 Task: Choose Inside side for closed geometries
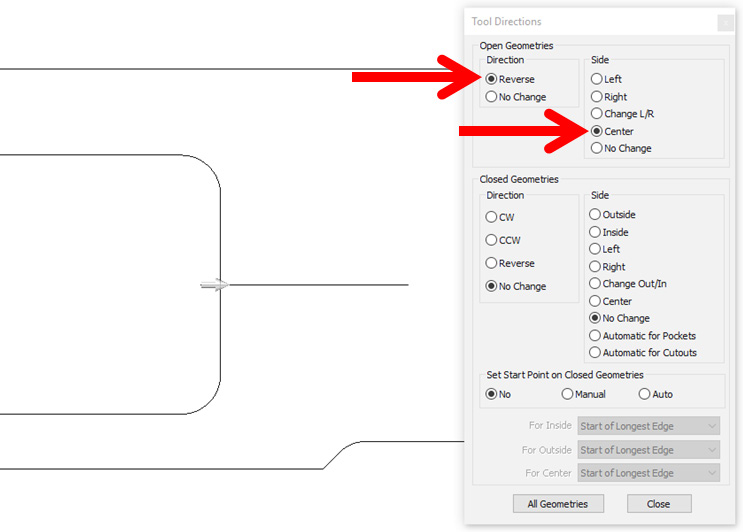click(596, 232)
